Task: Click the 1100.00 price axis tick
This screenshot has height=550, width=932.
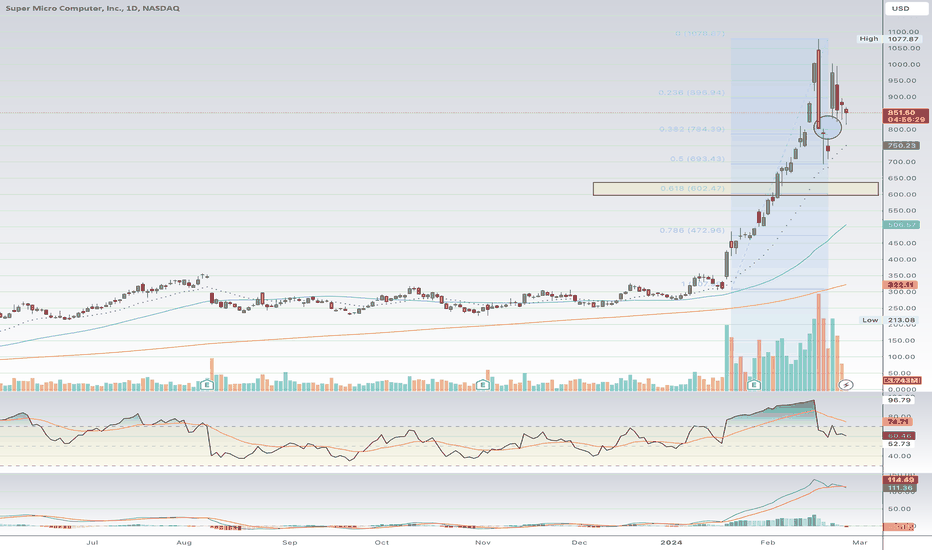Action: point(903,32)
